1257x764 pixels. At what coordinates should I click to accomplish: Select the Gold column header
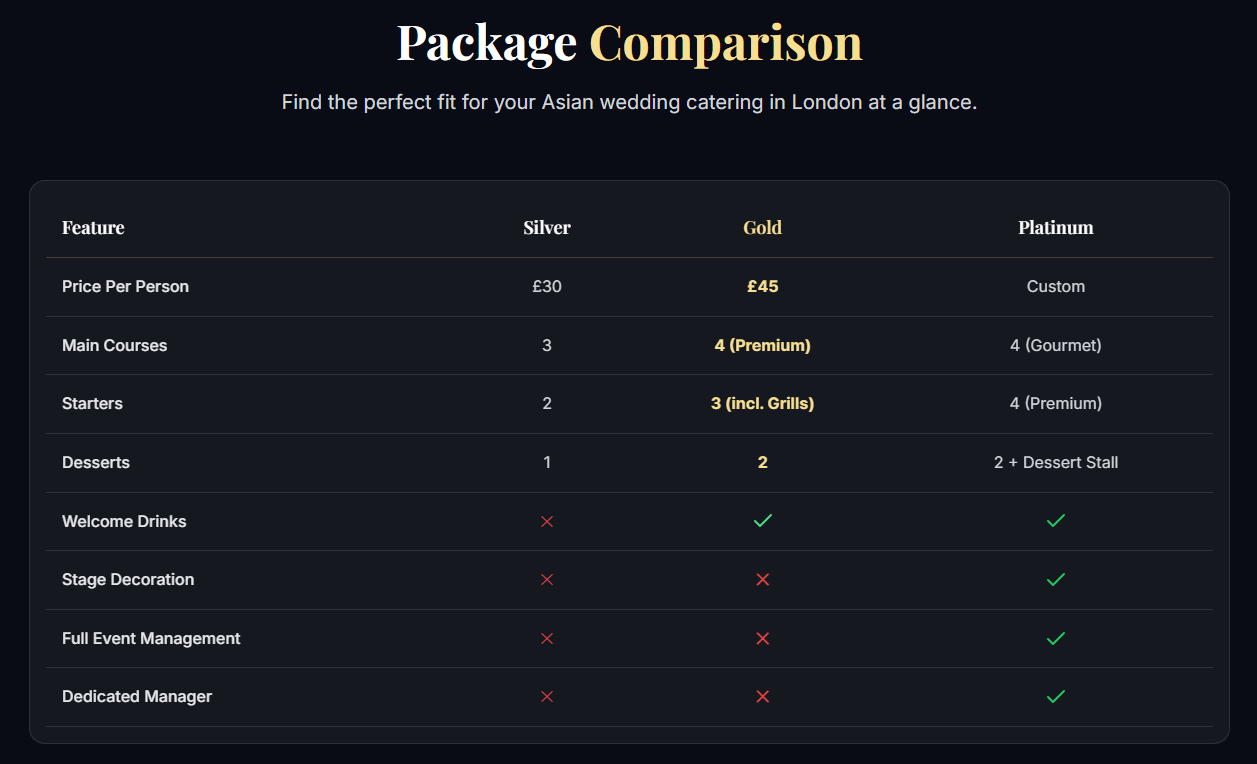click(x=762, y=228)
